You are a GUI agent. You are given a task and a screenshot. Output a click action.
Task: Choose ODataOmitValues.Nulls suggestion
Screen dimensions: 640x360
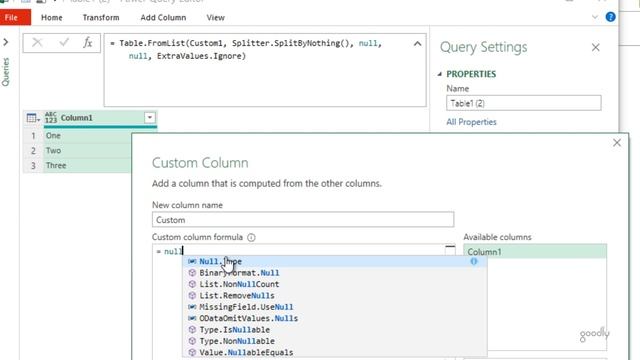click(x=334, y=318)
